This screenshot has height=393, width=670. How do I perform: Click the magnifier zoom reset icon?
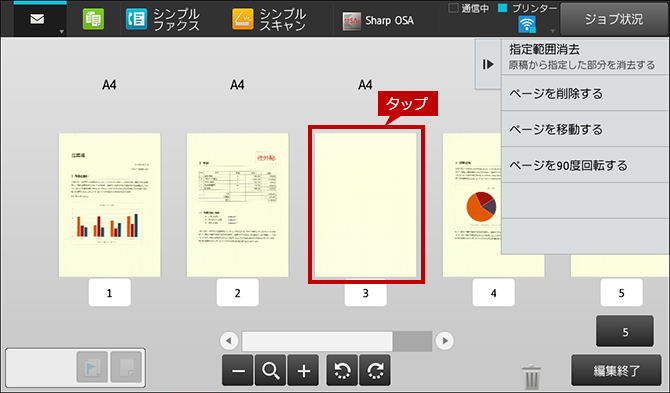pos(270,370)
